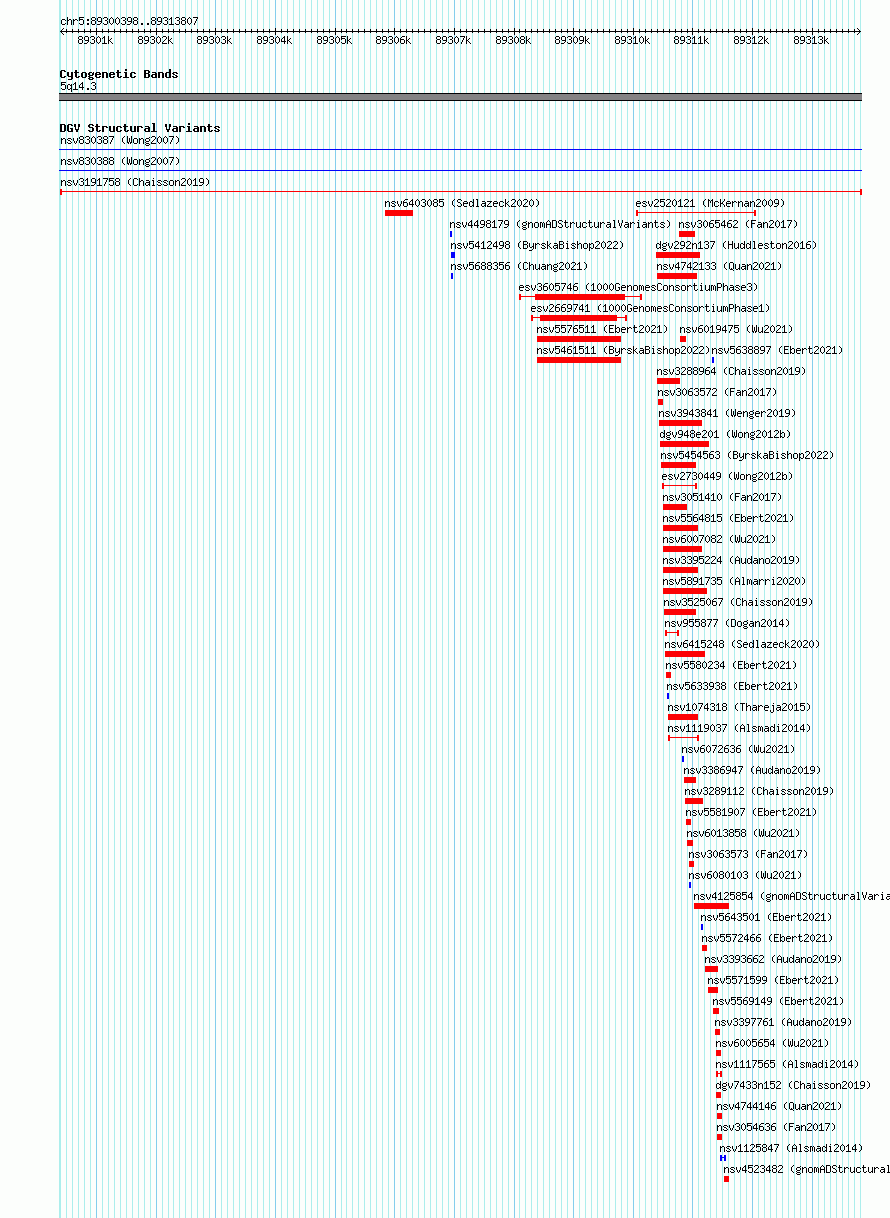Screen dimensions: 890x1218
Task: Click nsv5412498 (ByrskaBishop2022) label
Action: (537, 245)
